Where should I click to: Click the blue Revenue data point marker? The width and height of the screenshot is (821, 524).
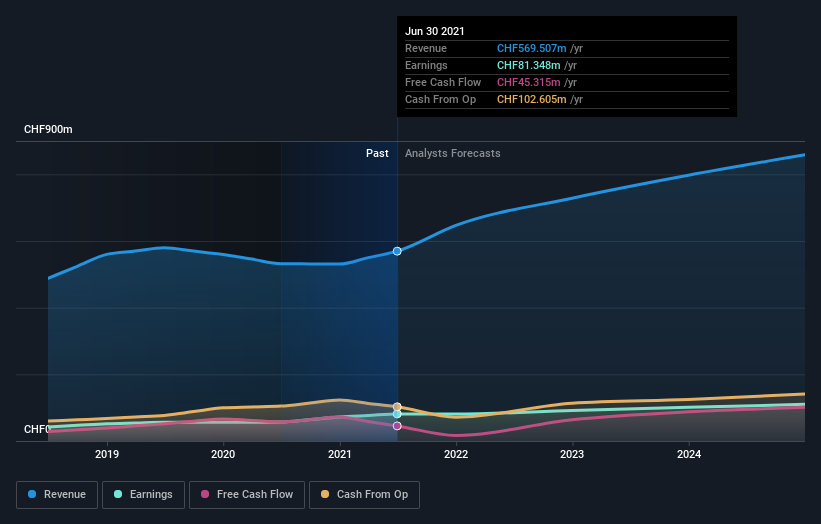pos(397,251)
